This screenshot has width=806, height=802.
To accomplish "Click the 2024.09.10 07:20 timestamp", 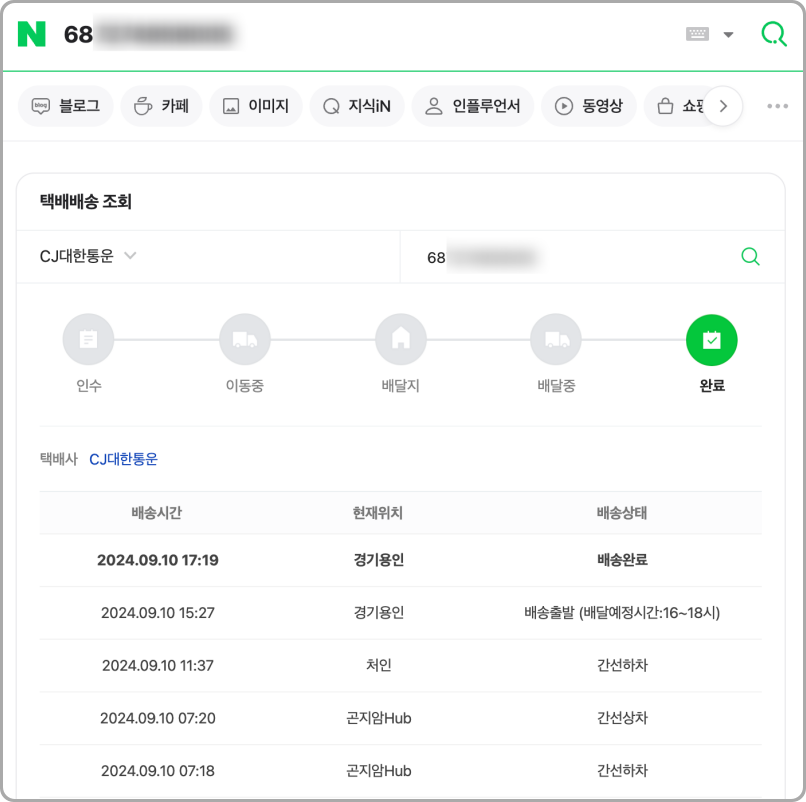I will pos(158,718).
